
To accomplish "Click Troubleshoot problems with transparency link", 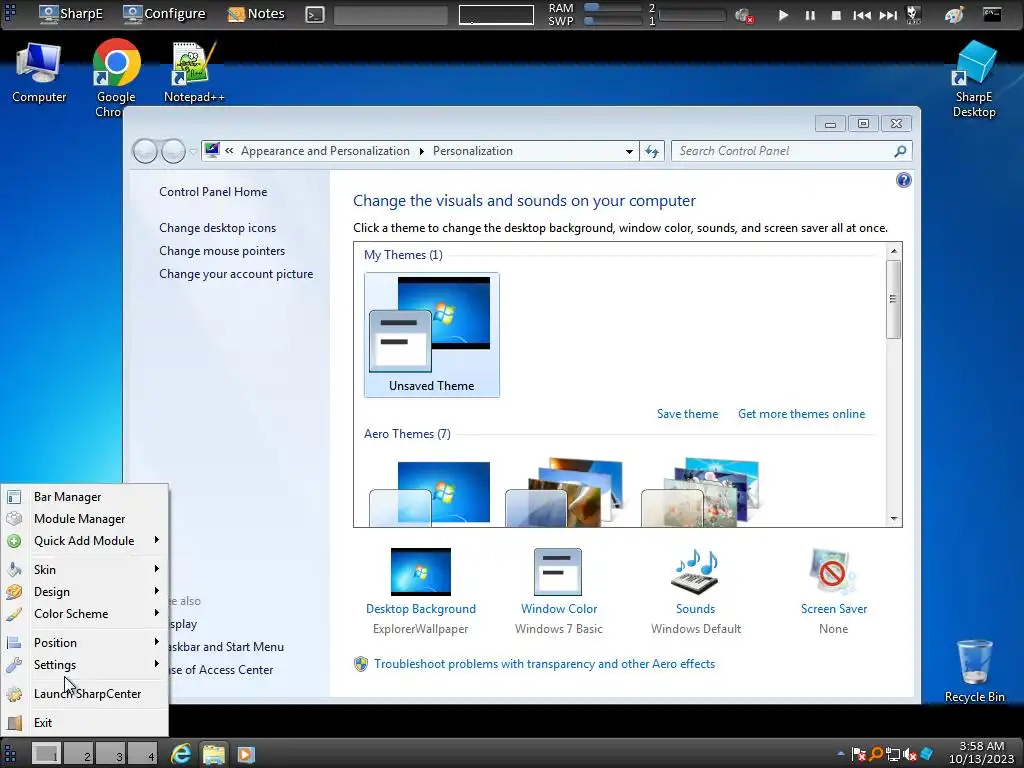I will (x=544, y=664).
